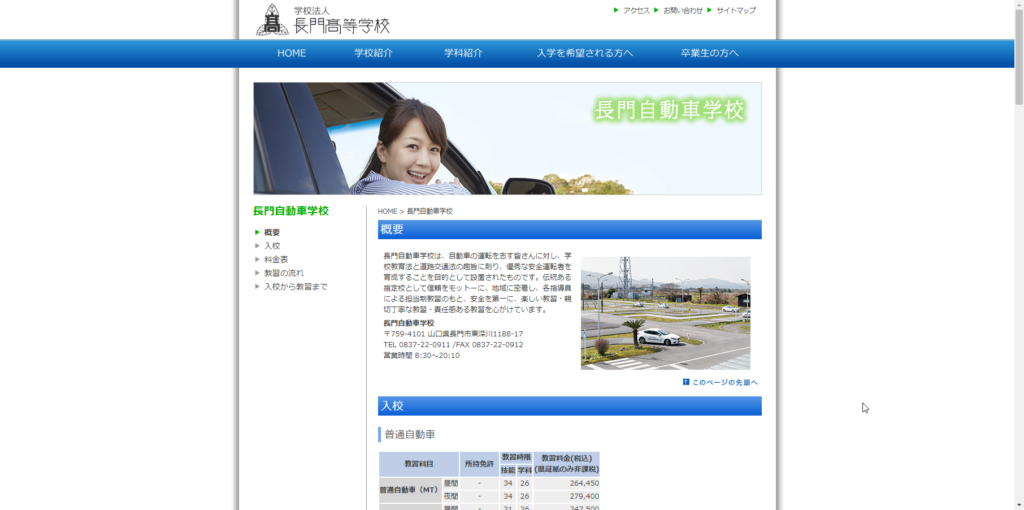Open the 学校紹介 menu item

pyautogui.click(x=374, y=54)
